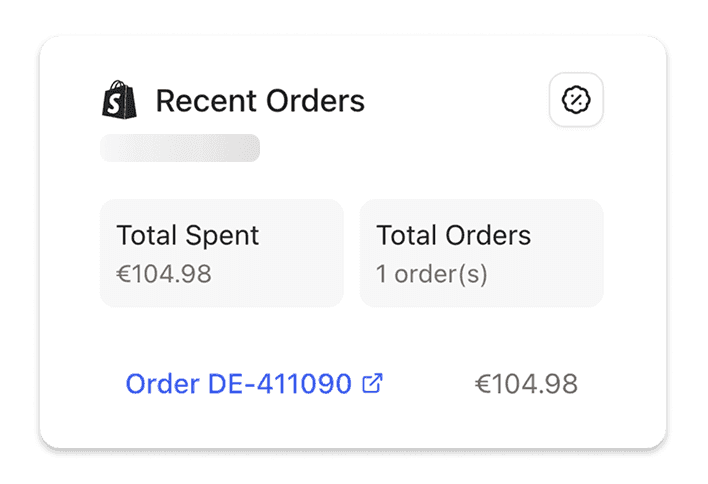
Task: Open the discount badge button
Action: 576,101
